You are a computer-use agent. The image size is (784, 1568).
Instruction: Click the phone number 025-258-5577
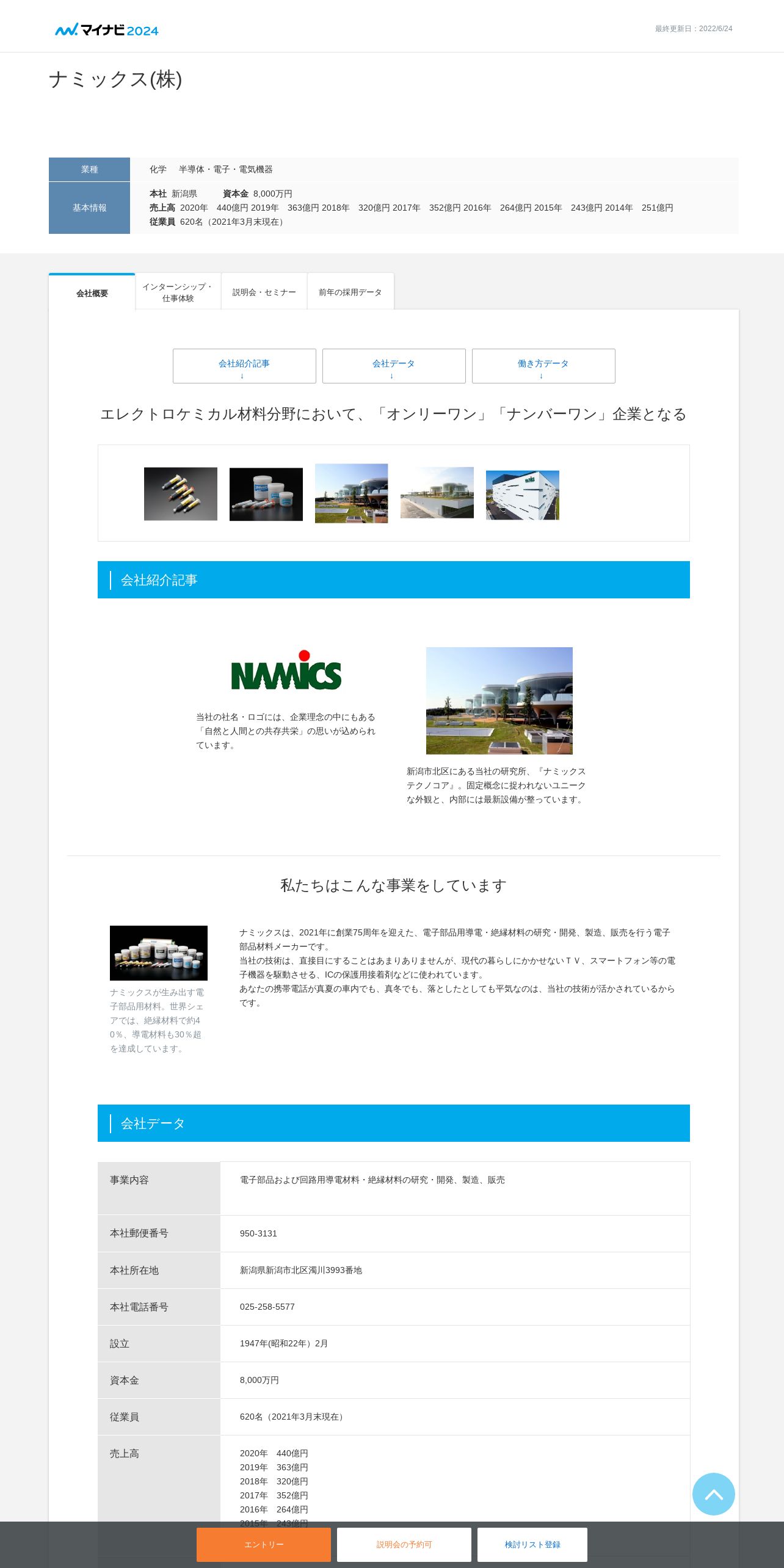click(267, 1307)
